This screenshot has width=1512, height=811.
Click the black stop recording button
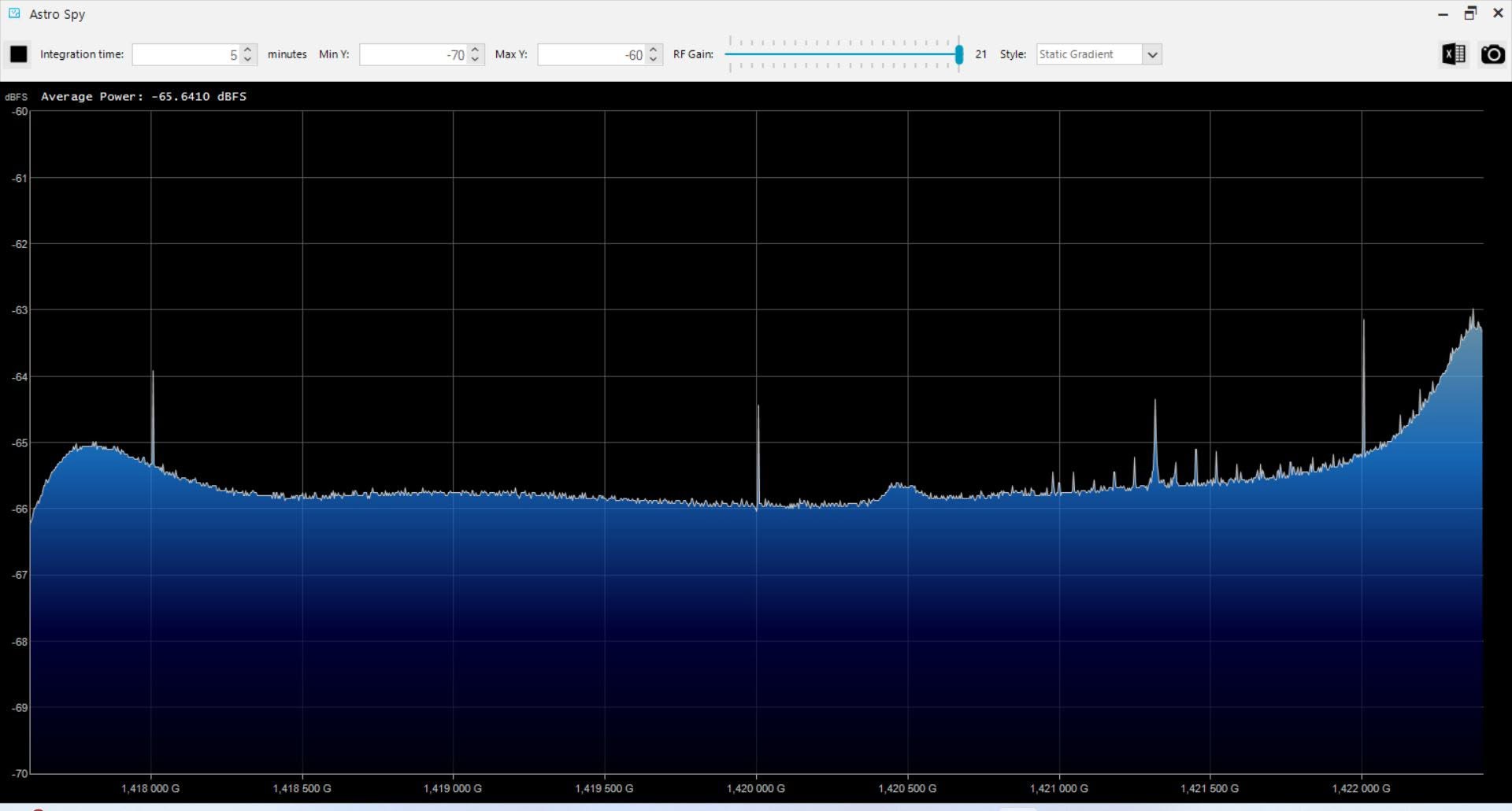(18, 54)
